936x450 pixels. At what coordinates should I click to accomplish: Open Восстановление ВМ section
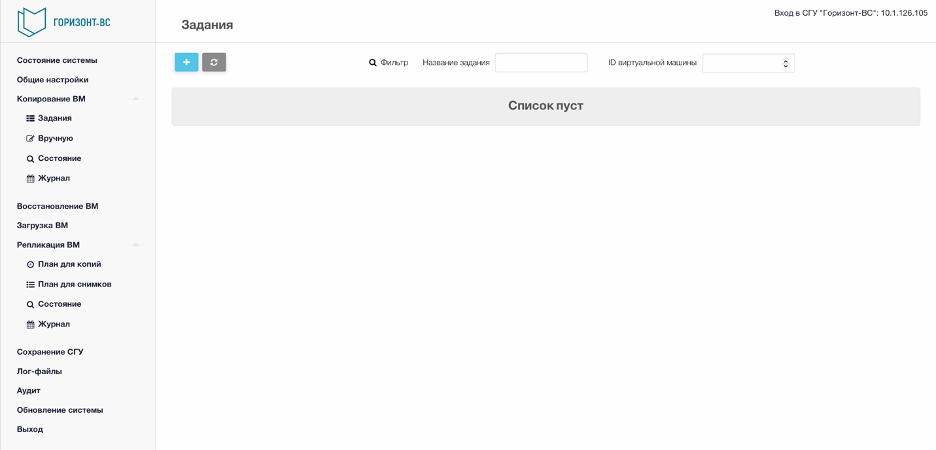point(57,206)
